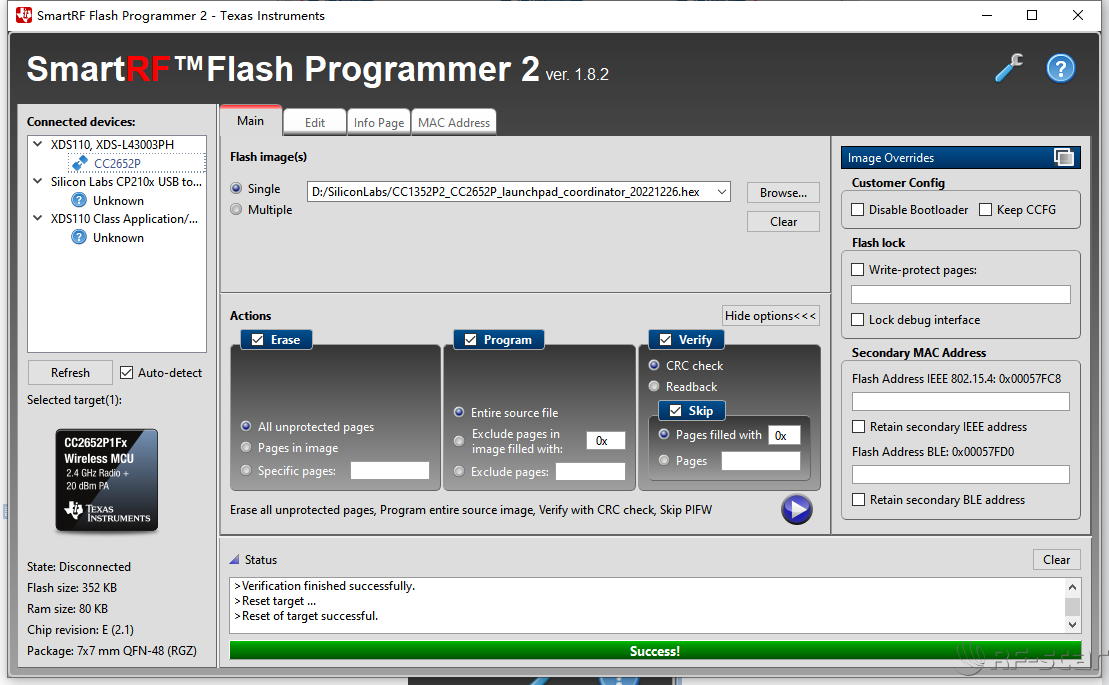Collapse the Status panel triangle
The height and width of the screenshot is (685, 1109).
(235, 560)
